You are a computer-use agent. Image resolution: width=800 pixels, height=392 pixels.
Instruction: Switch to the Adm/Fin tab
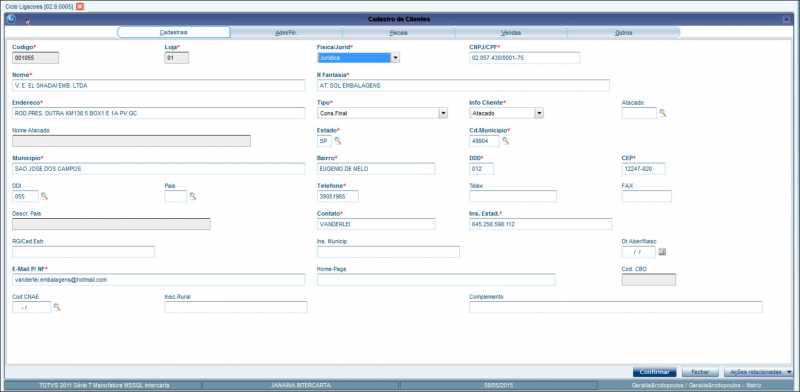click(x=286, y=33)
